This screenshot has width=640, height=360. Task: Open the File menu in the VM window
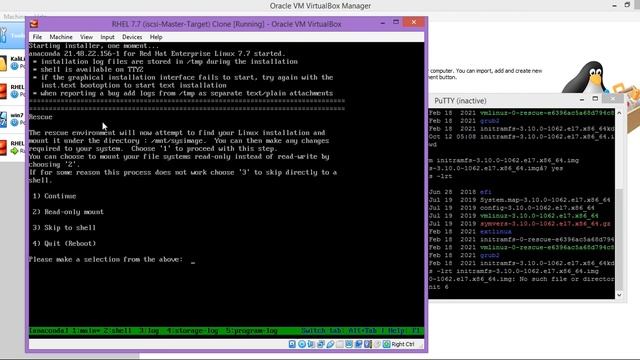[x=37, y=37]
